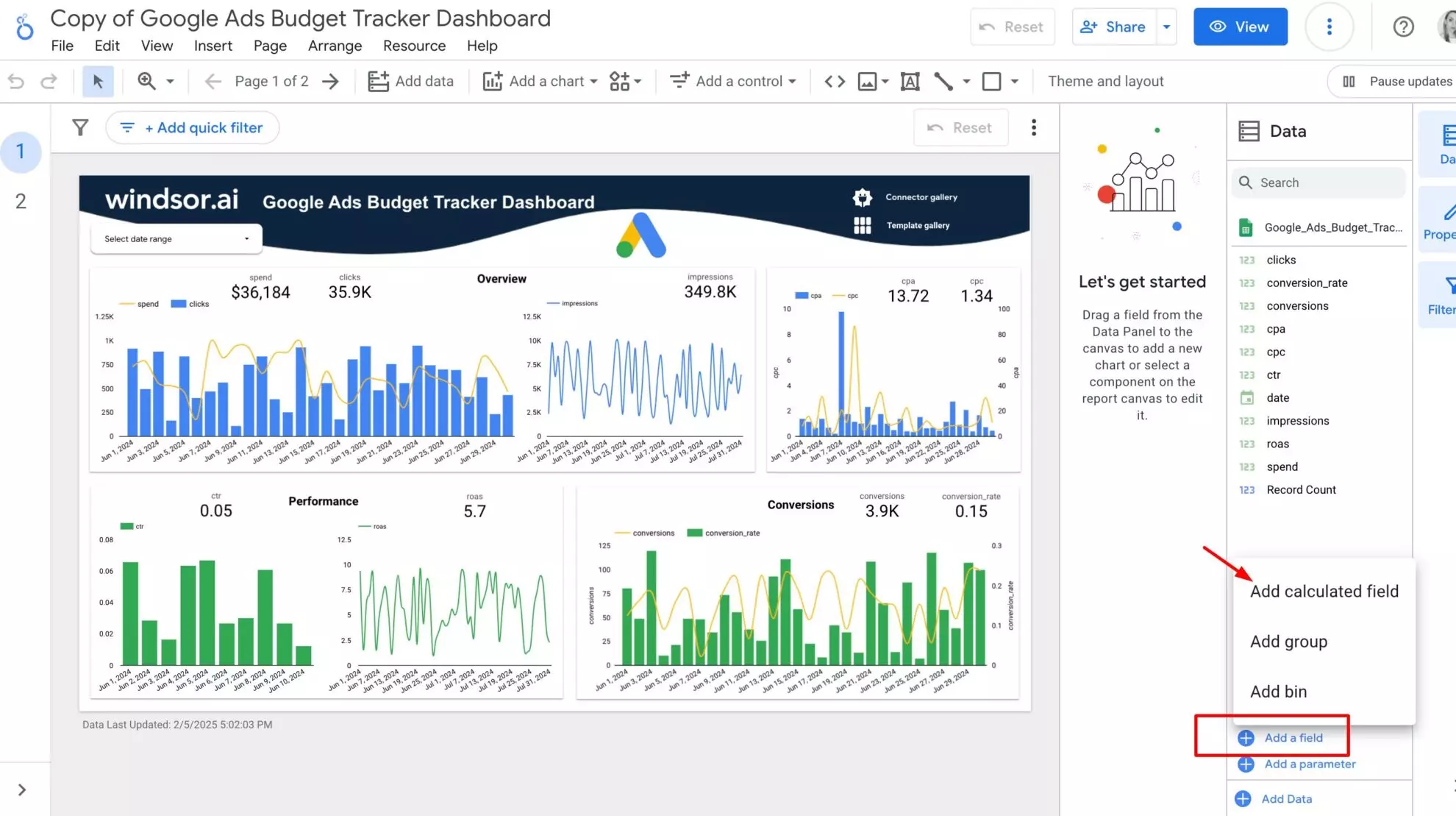Viewport: 1456px width, 816px height.
Task: Choose Add calculated field from menu
Action: (x=1324, y=592)
